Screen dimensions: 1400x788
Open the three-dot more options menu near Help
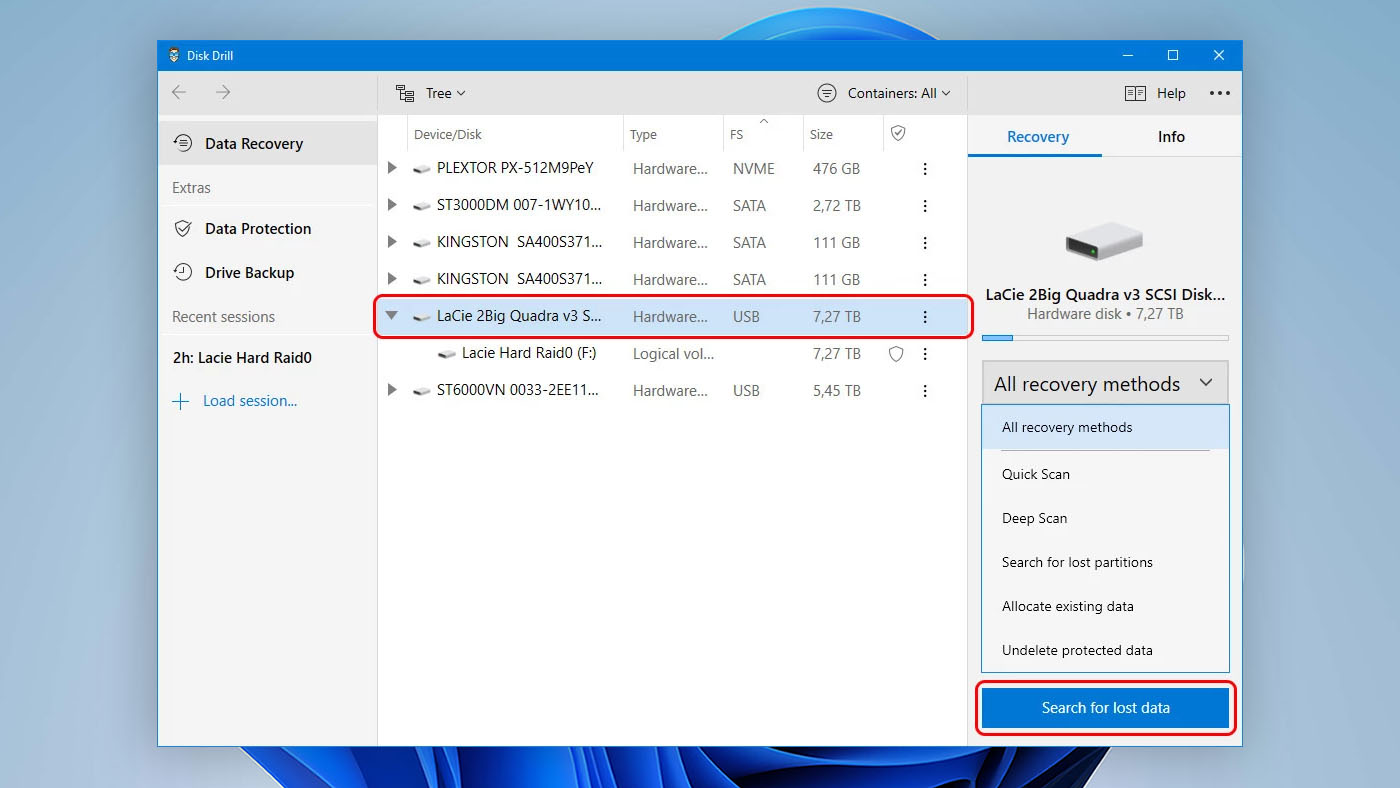coord(1219,93)
